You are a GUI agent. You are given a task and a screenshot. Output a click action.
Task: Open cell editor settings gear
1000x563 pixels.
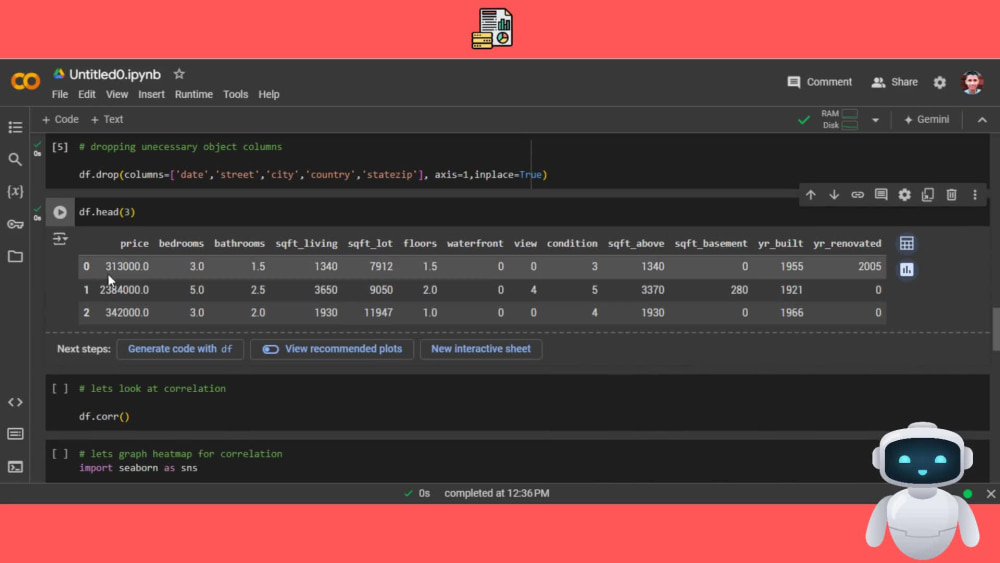[904, 195]
